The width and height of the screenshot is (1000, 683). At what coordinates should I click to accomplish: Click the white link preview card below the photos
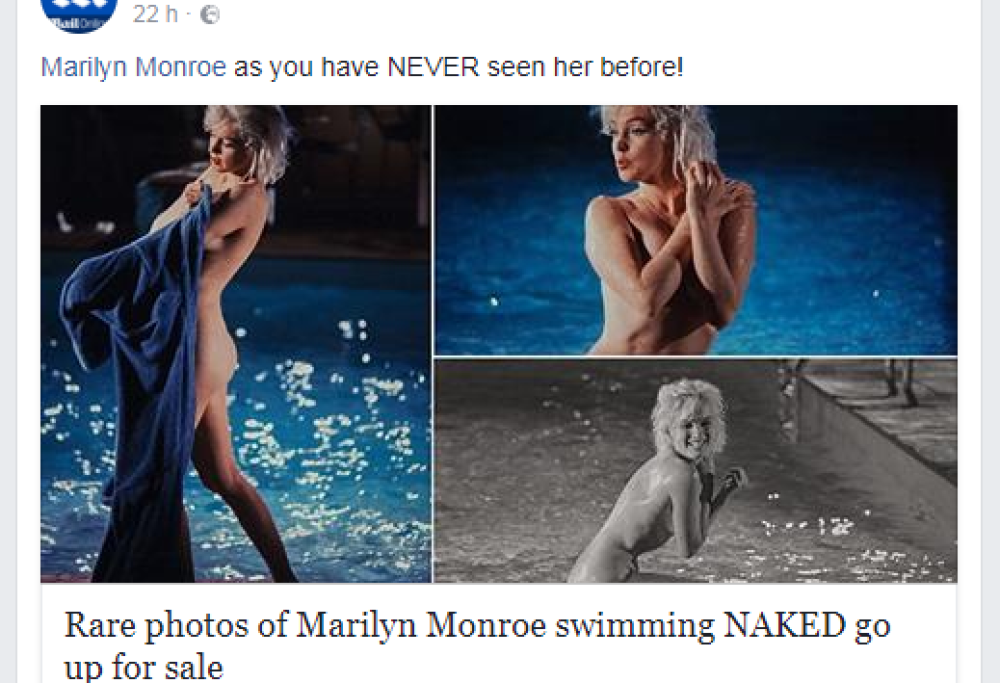click(499, 634)
